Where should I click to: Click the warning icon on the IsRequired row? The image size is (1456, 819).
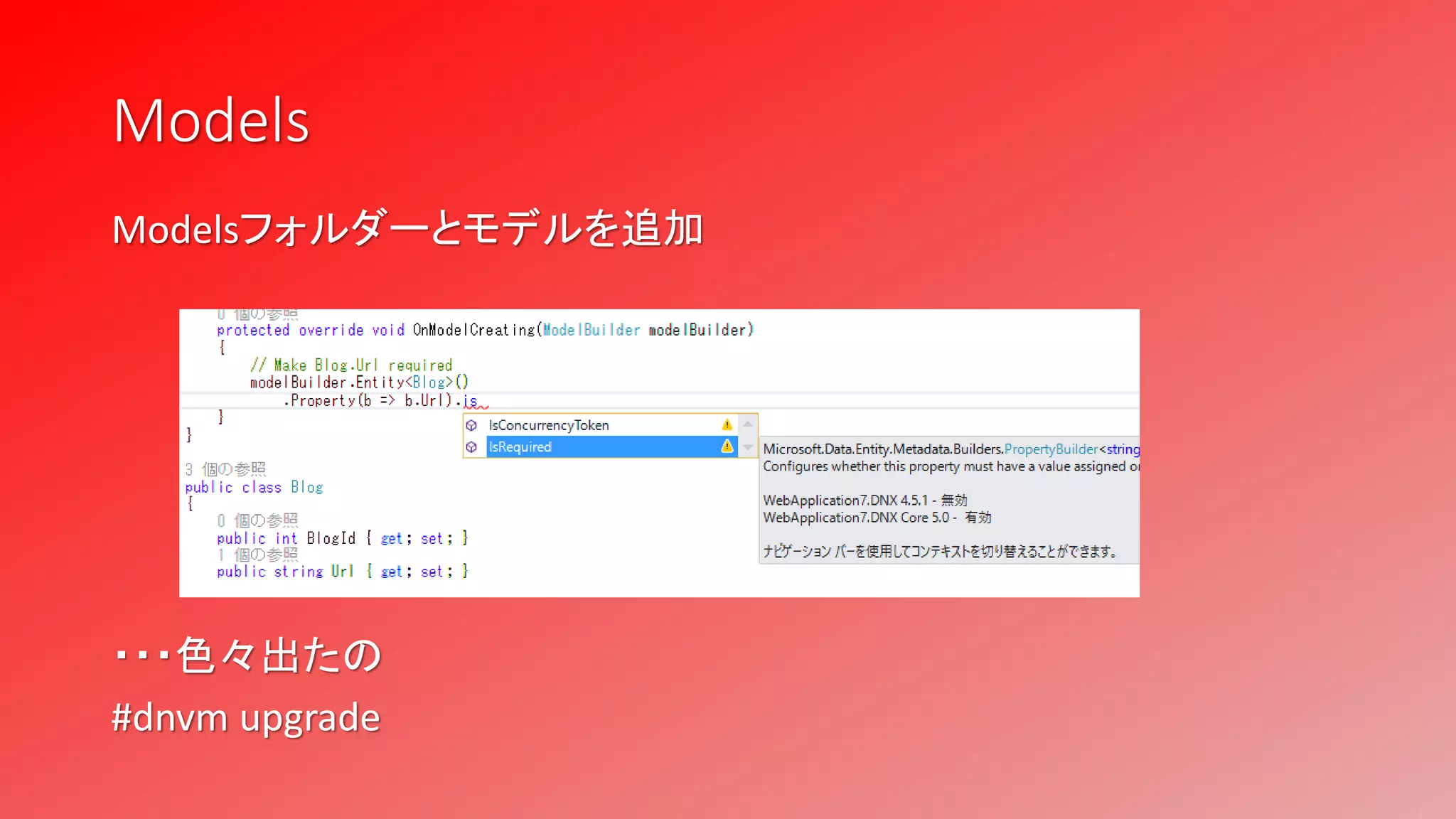point(727,446)
